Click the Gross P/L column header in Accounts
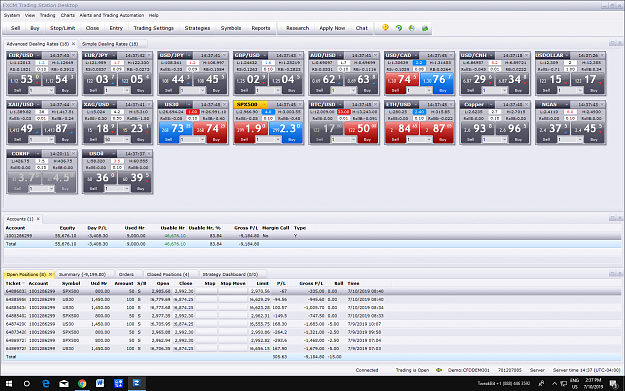Viewport: 625px width, 391px height. 246,228
